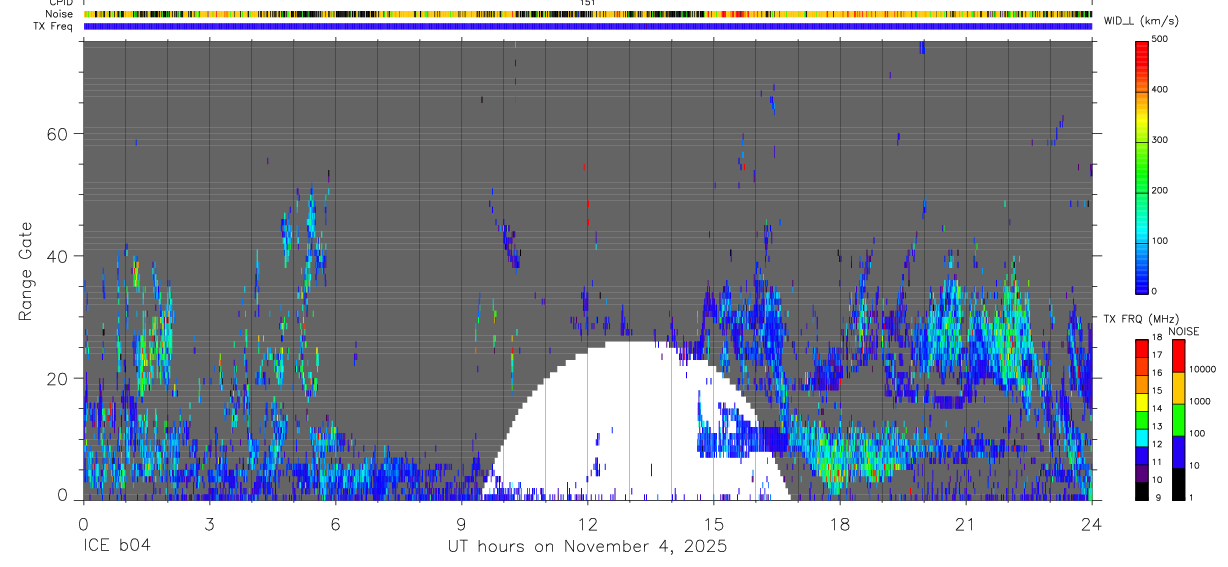Image resolution: width=1228 pixels, height=567 pixels.
Task: Click the Noise strip label at top left
Action: tap(59, 14)
